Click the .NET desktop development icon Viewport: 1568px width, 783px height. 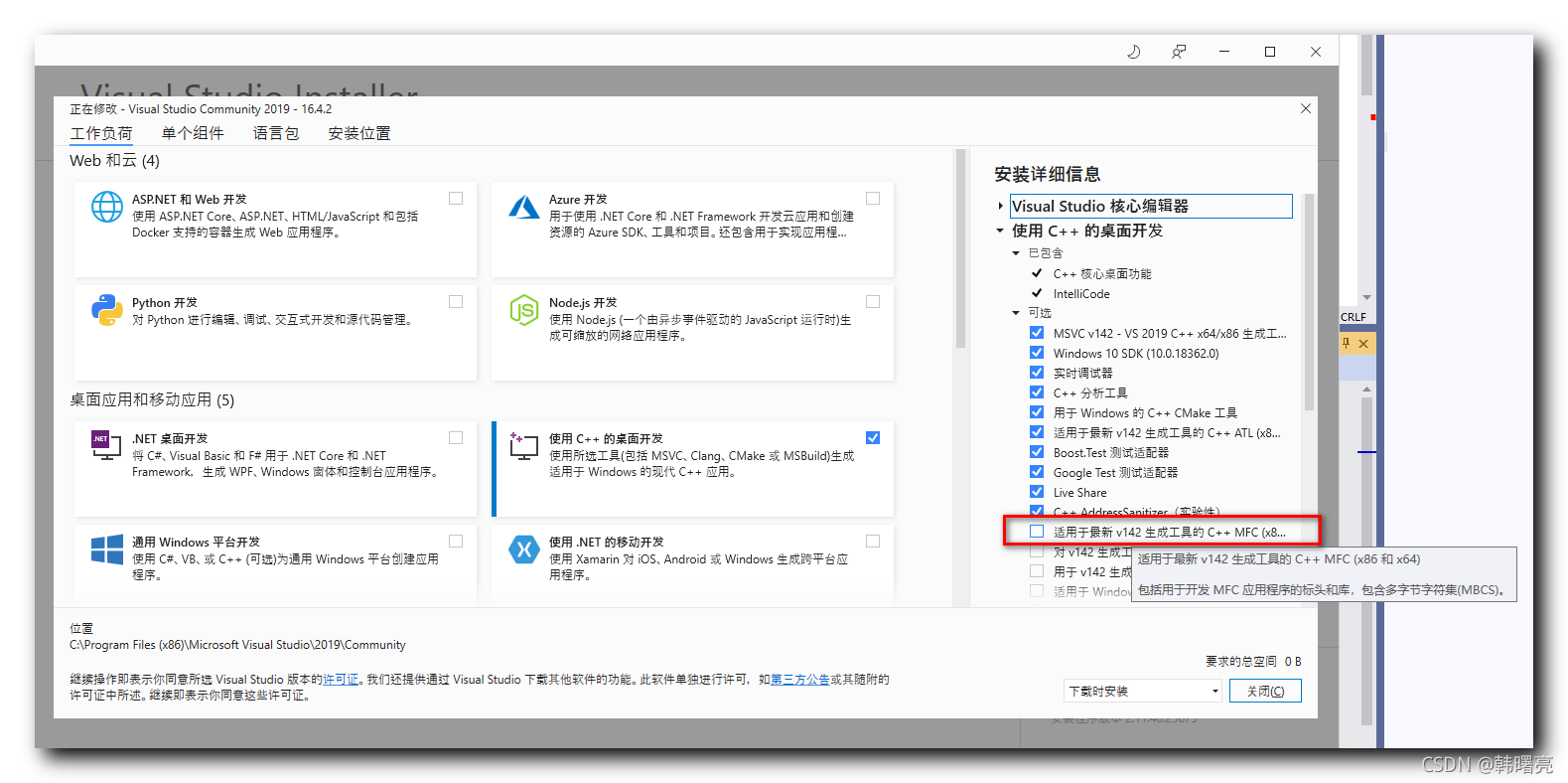click(x=106, y=445)
